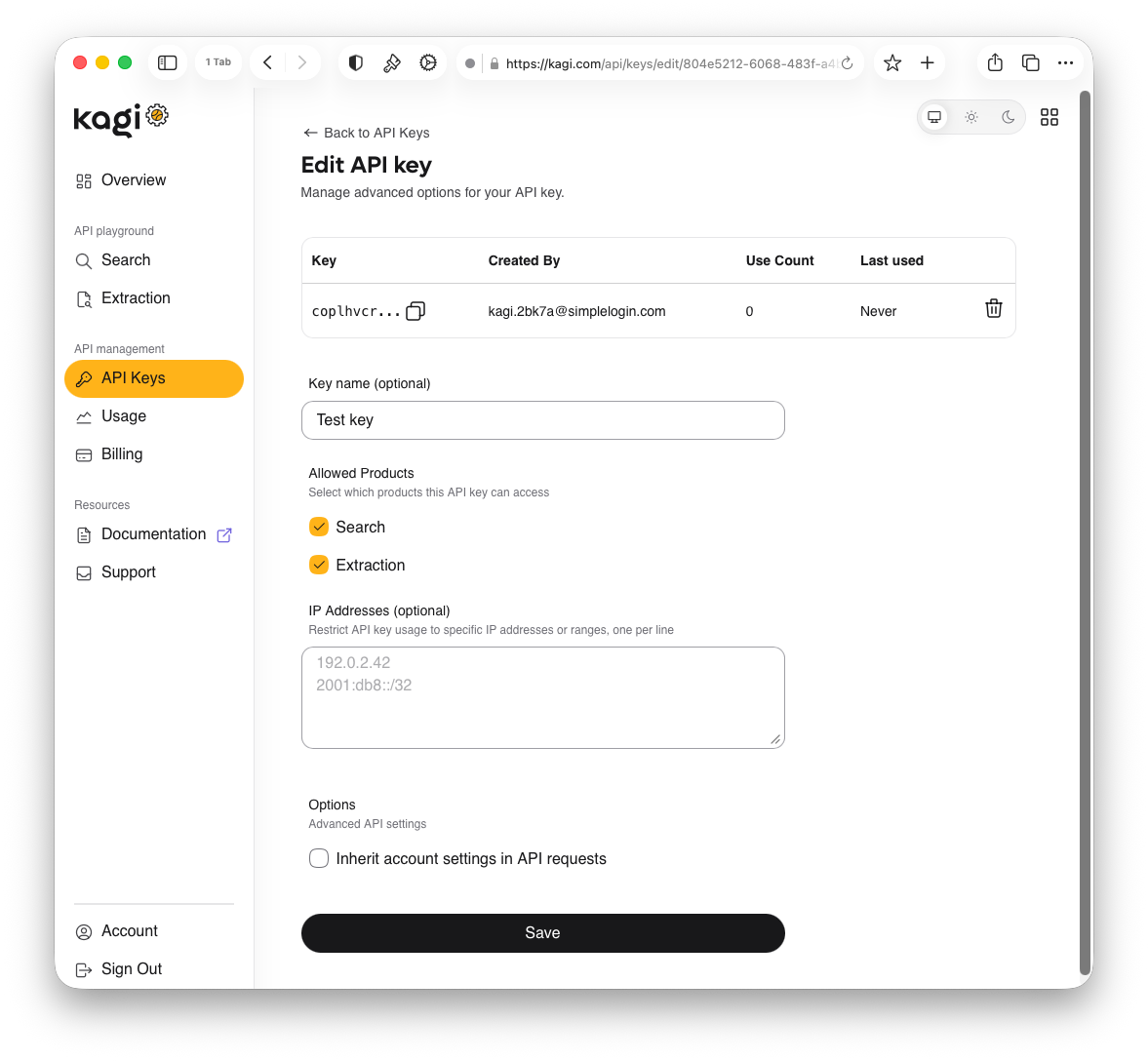
Task: Select the system theme monitor icon
Action: click(x=934, y=117)
